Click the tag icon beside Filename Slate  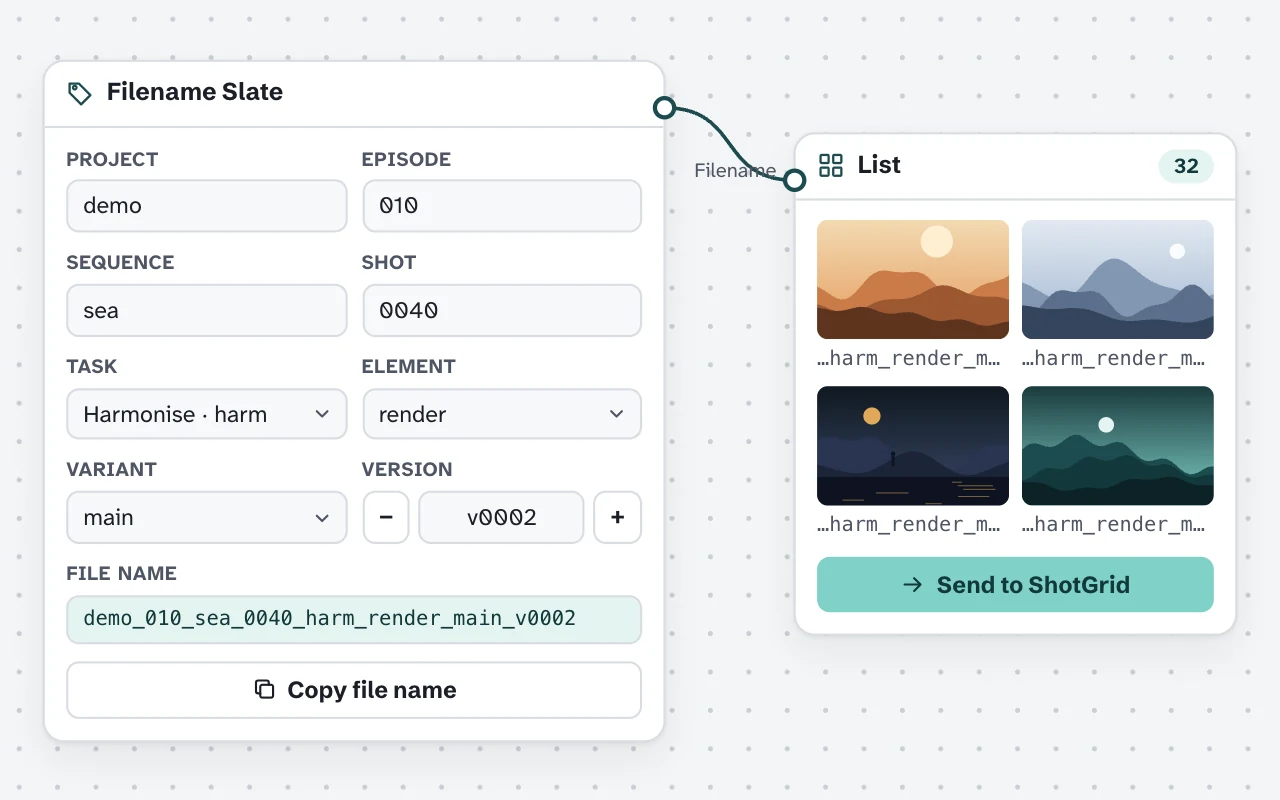click(x=79, y=93)
